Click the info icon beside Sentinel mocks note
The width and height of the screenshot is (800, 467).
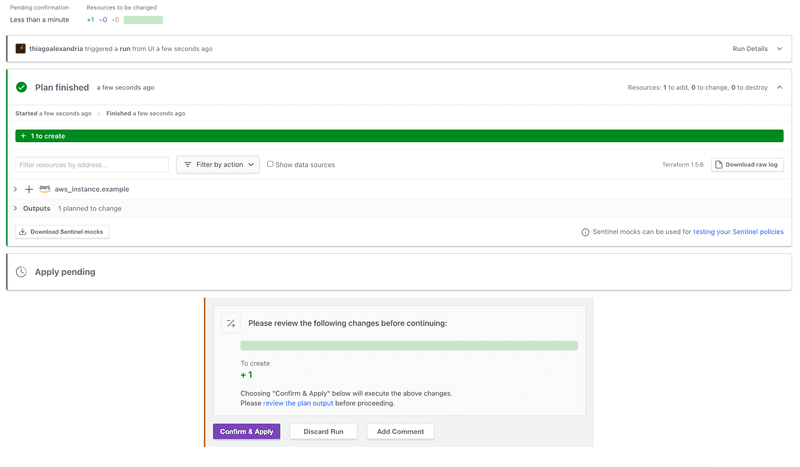pos(585,232)
